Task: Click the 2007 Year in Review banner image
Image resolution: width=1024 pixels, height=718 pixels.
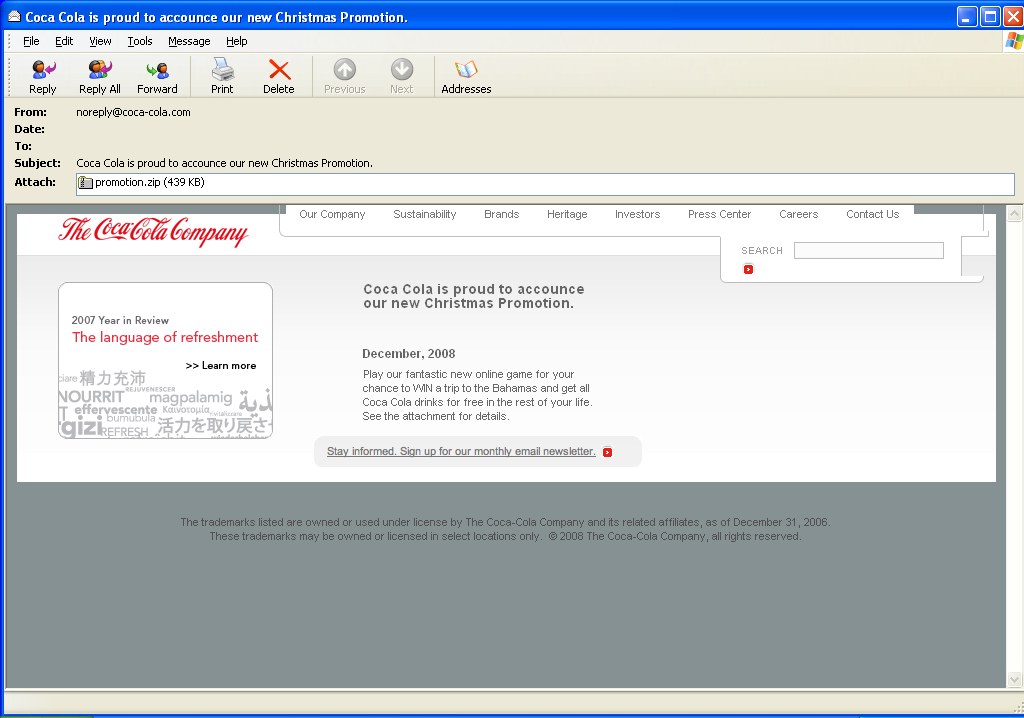Action: 165,361
